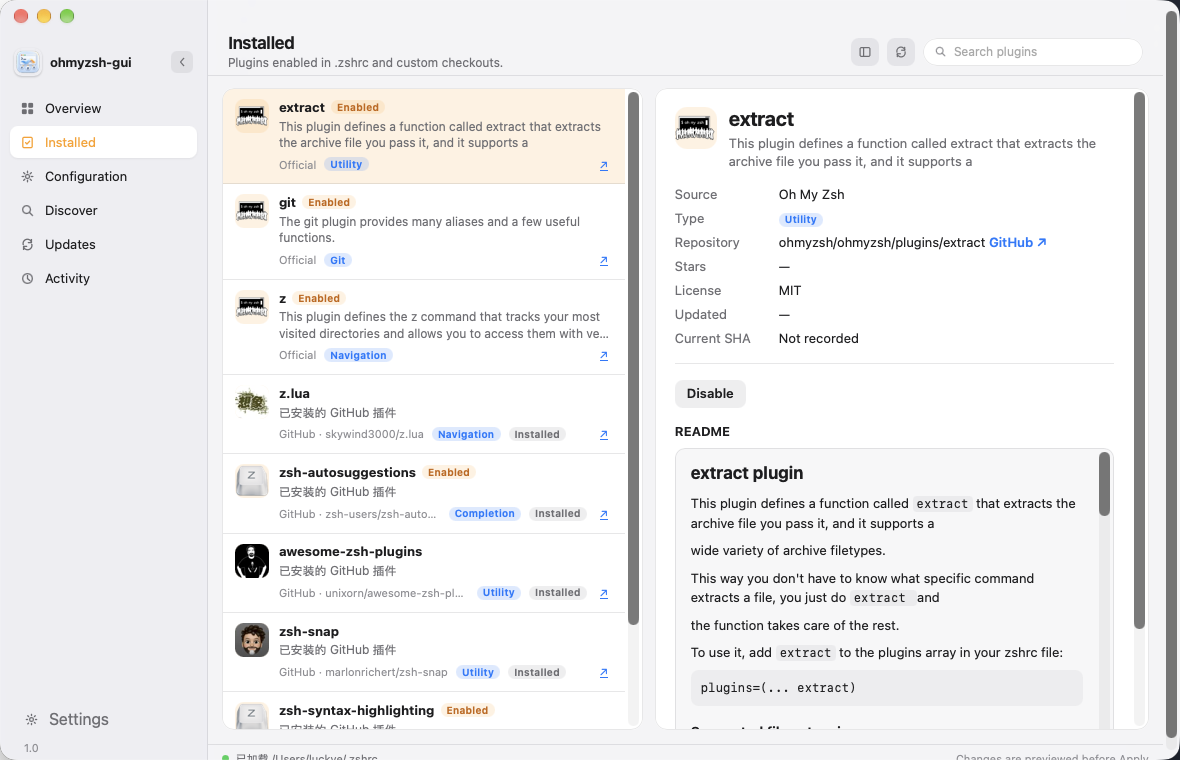This screenshot has height=760, width=1180.
Task: Click the MIT license value
Action: click(789, 290)
